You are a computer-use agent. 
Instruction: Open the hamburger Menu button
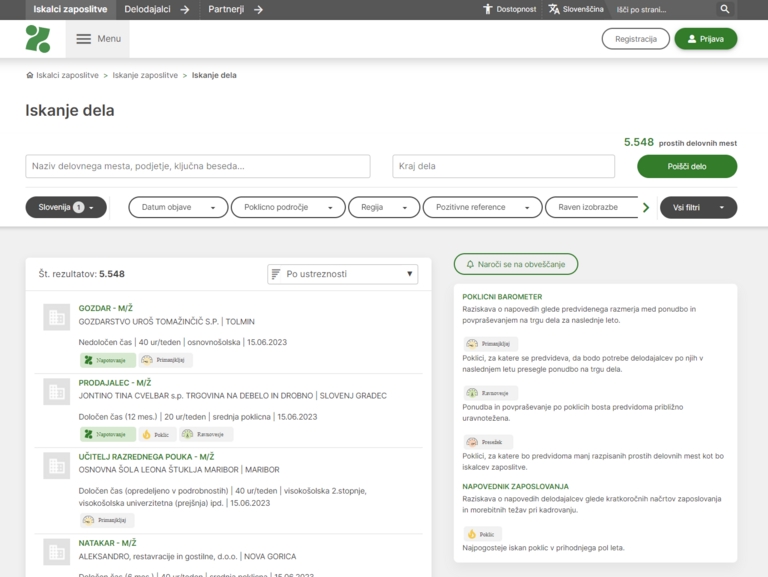click(x=98, y=39)
